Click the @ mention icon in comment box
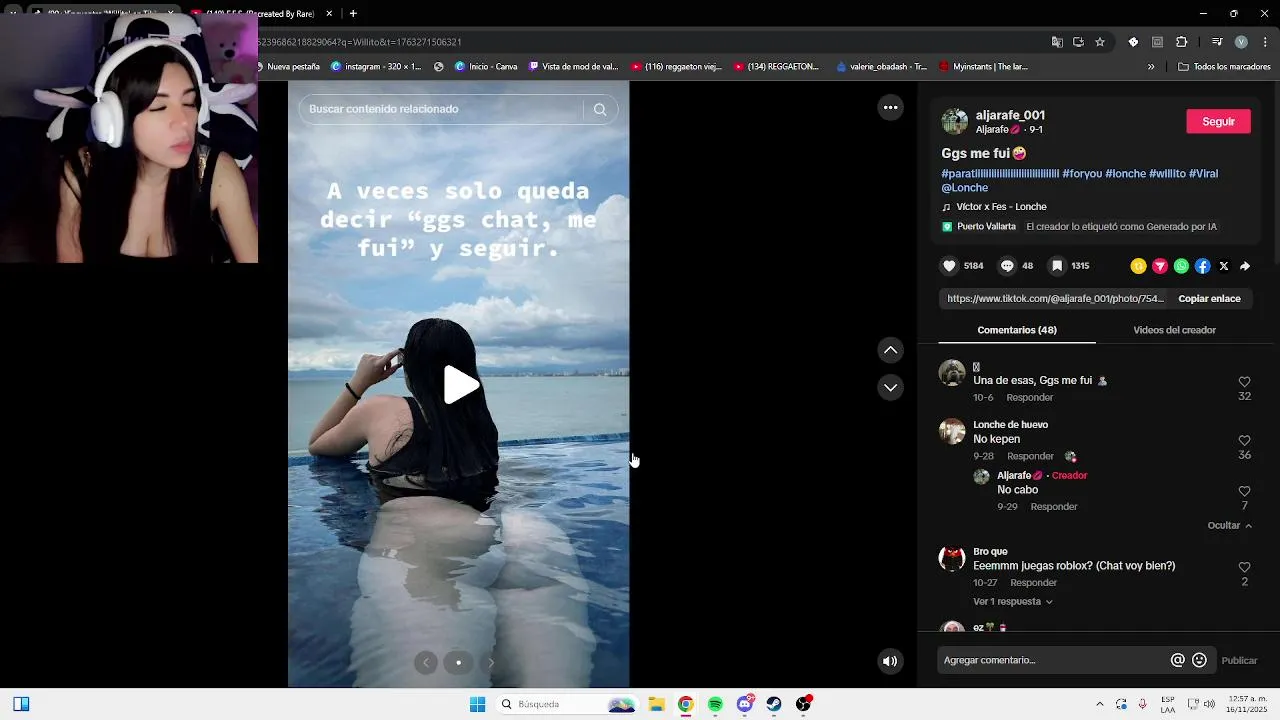Image resolution: width=1280 pixels, height=720 pixels. [x=1178, y=661]
